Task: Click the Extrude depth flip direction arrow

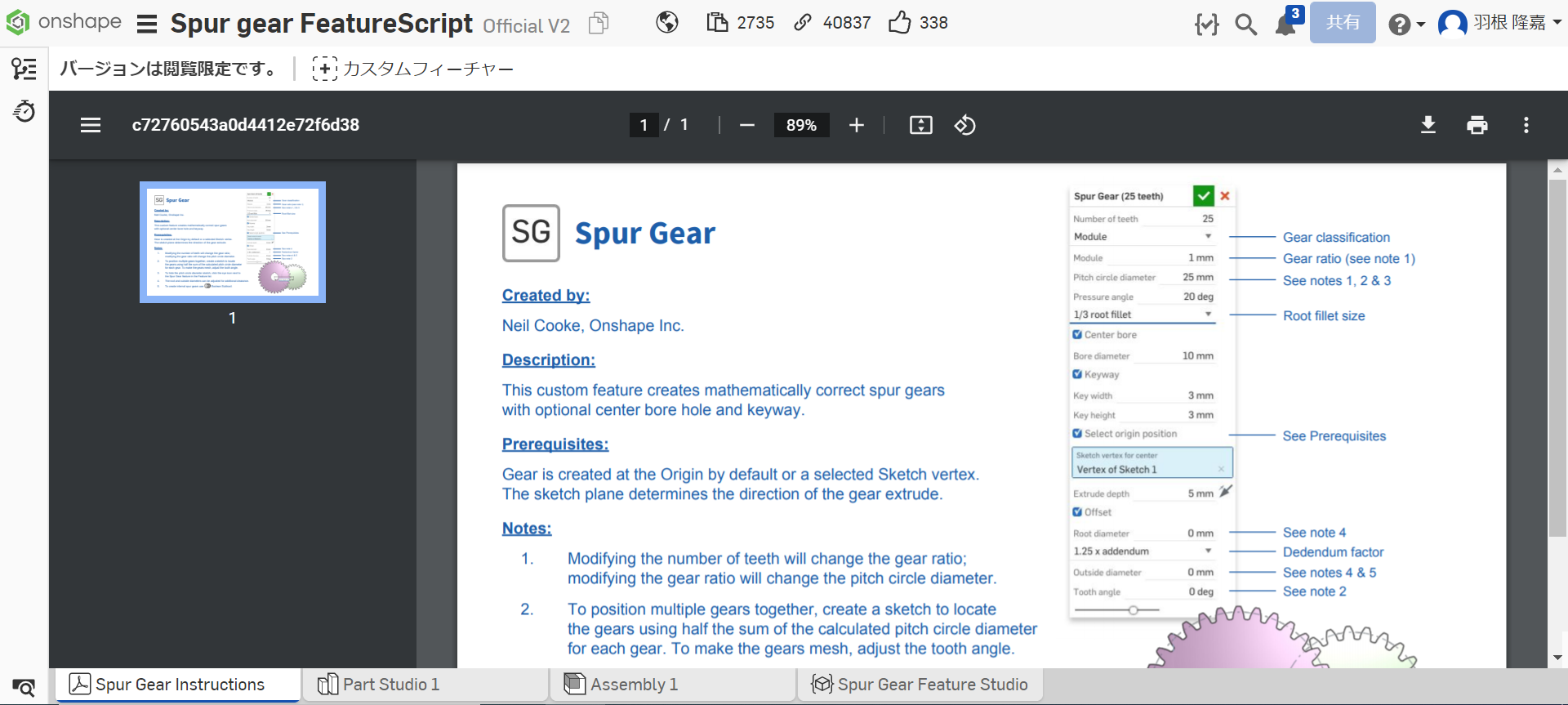Action: 1225,492
